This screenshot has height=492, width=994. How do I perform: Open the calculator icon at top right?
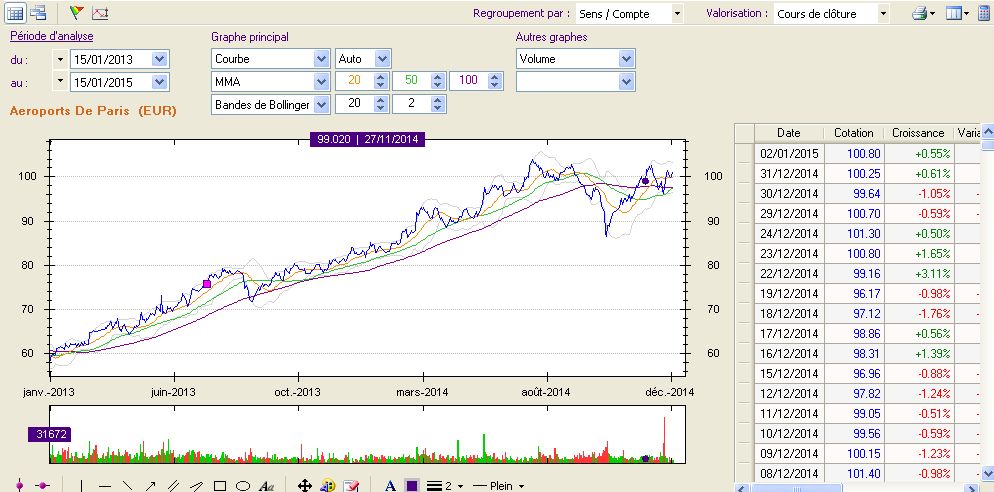click(983, 14)
